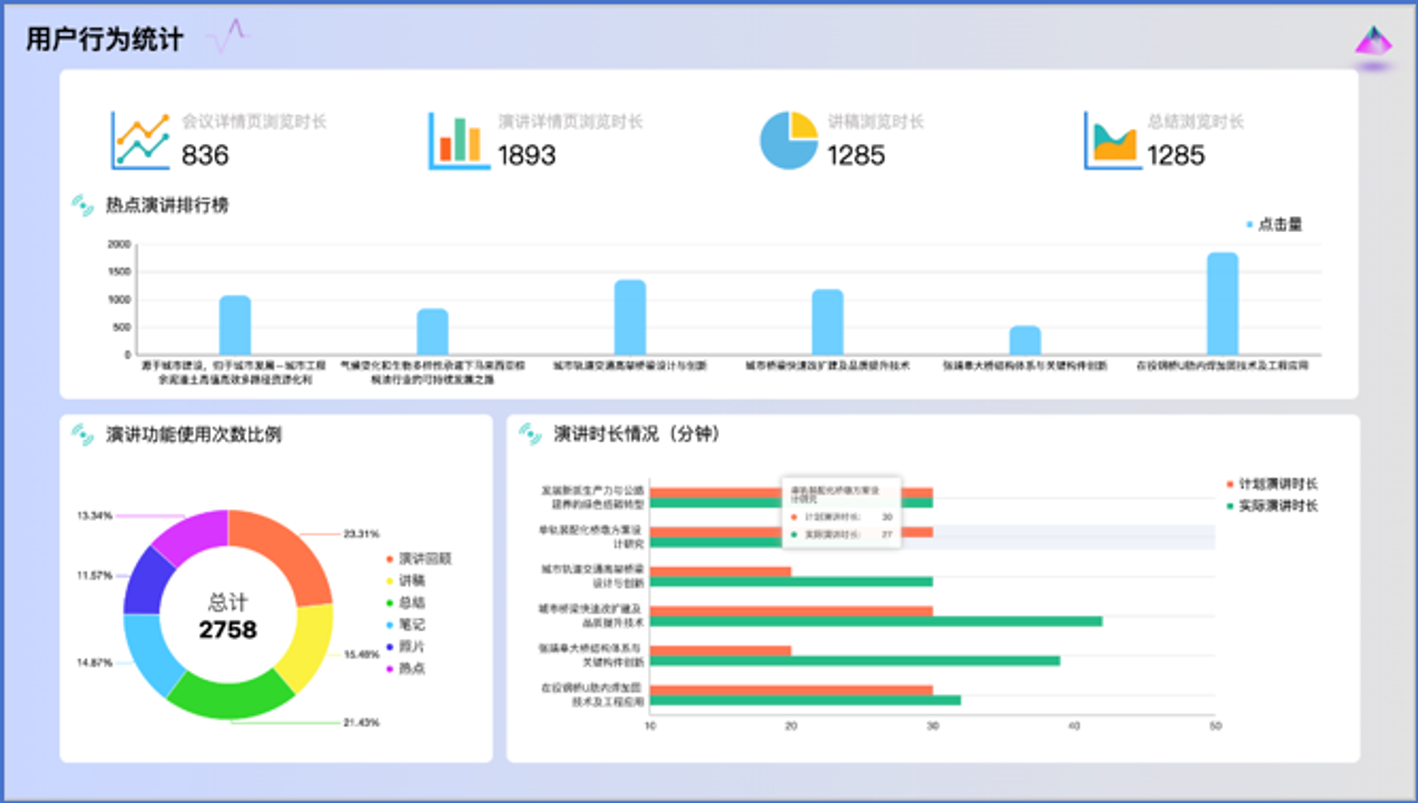The height and width of the screenshot is (803, 1418).
Task: Click the tallest bar in 热点演讲排行榜 chart
Action: pyautogui.click(x=1222, y=303)
